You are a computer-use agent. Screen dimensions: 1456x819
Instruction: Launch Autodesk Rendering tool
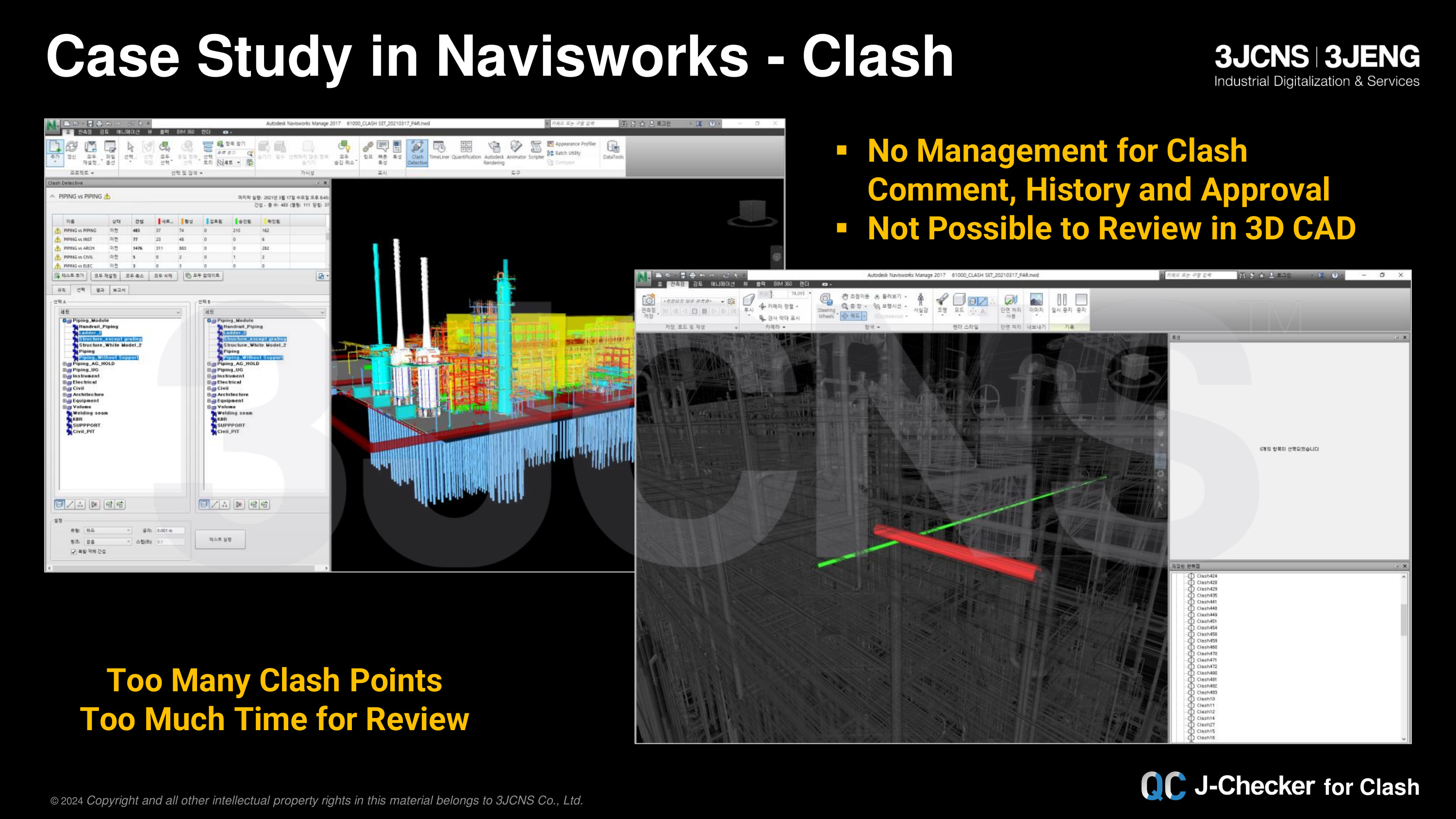tap(494, 152)
